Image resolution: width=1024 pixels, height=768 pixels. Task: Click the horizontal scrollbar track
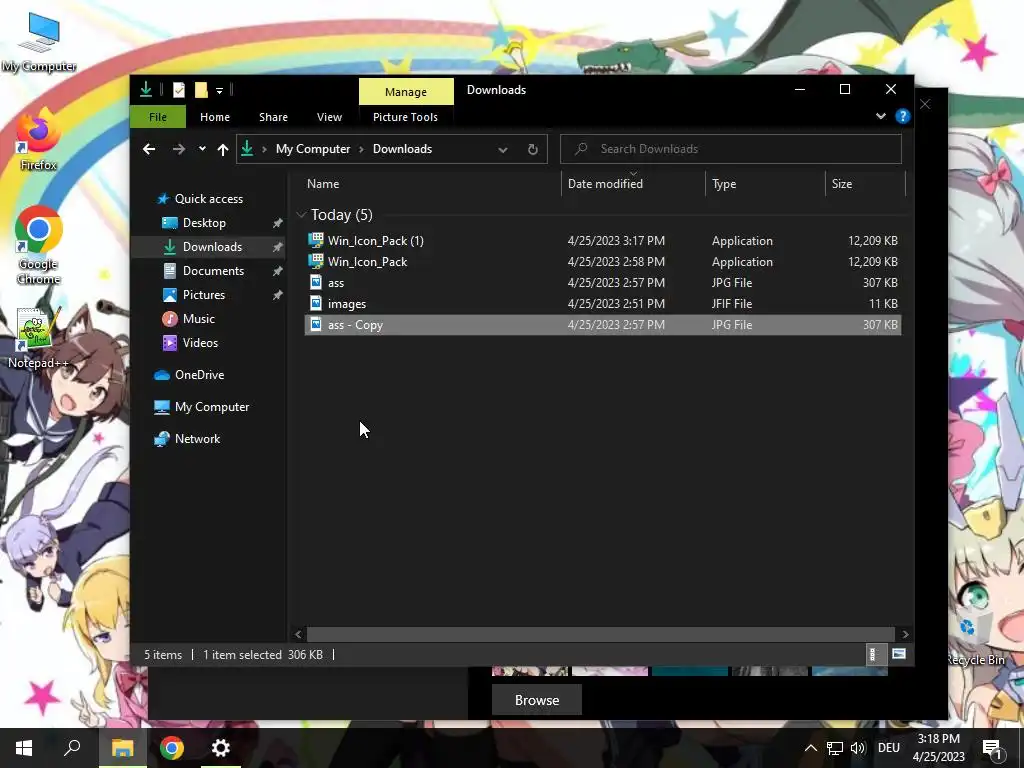coord(600,634)
